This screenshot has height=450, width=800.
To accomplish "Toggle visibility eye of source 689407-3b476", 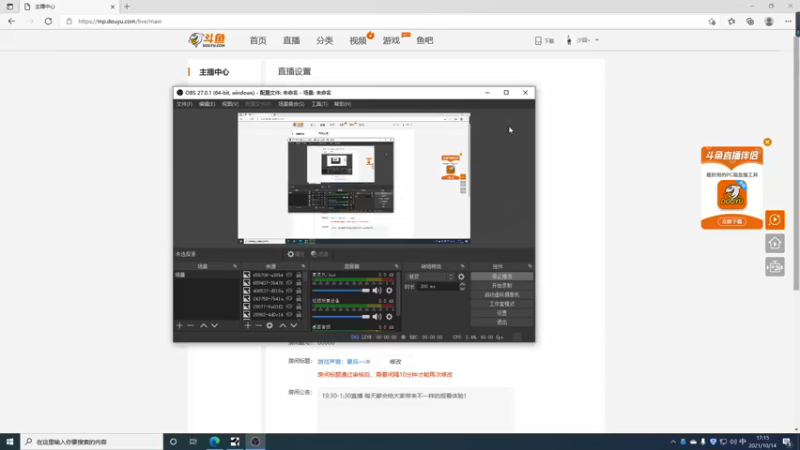I will click(289, 283).
